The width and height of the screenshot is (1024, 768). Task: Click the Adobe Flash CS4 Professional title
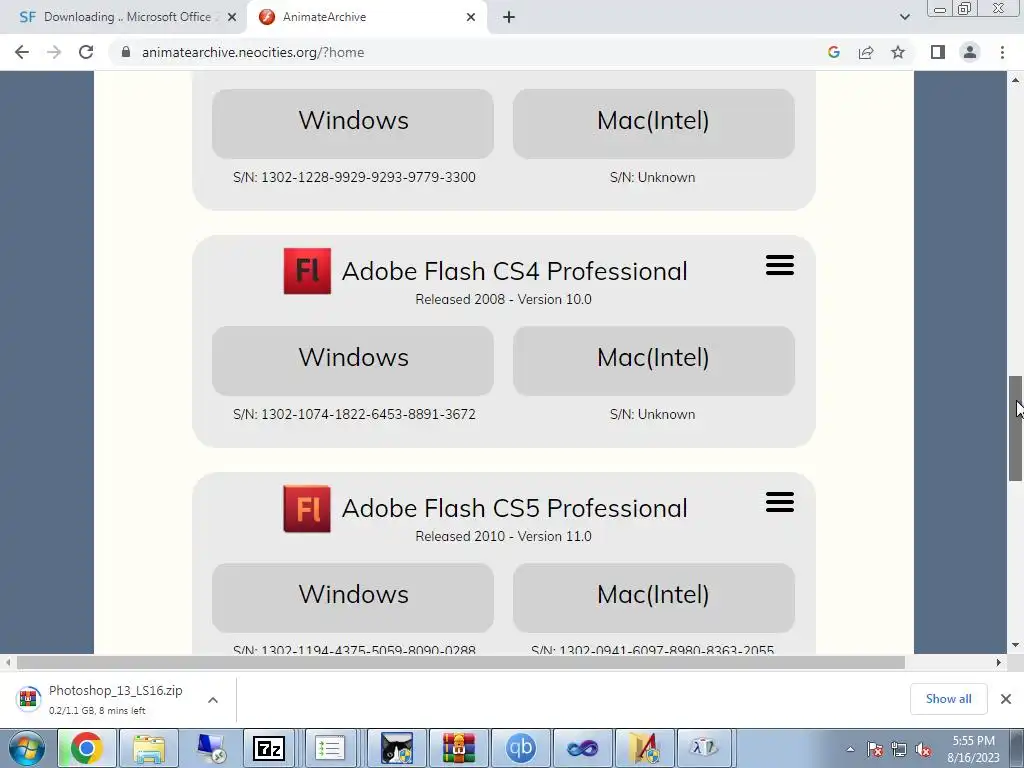coord(515,271)
